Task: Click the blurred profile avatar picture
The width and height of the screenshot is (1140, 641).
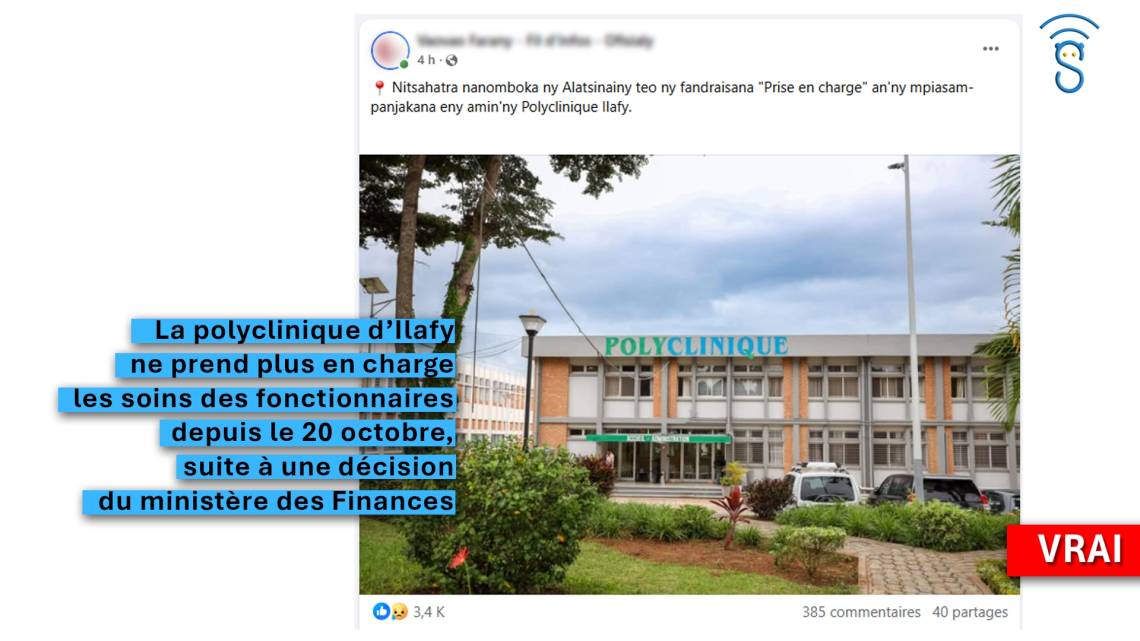Action: tap(390, 50)
